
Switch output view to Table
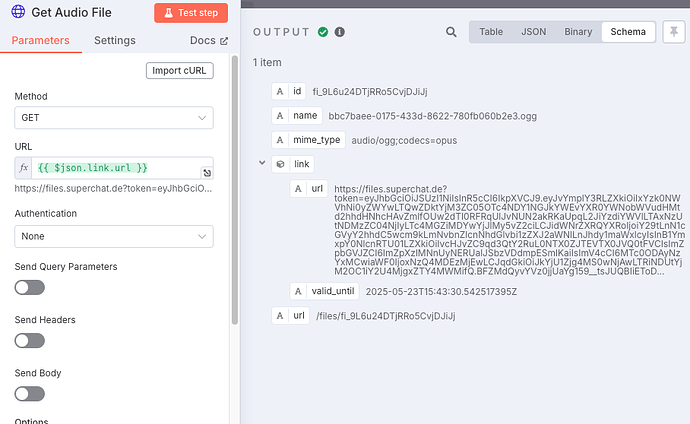[x=491, y=32]
